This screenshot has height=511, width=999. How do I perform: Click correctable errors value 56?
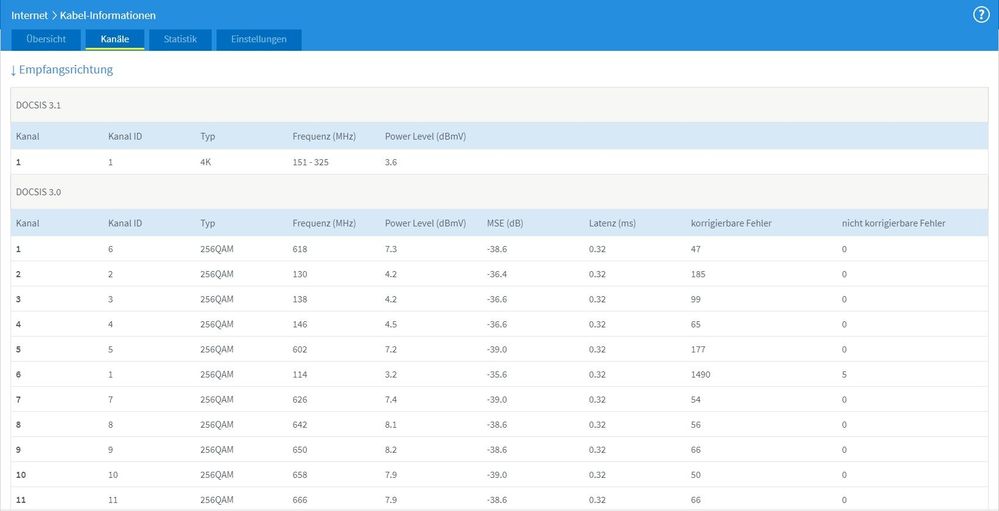(x=696, y=424)
